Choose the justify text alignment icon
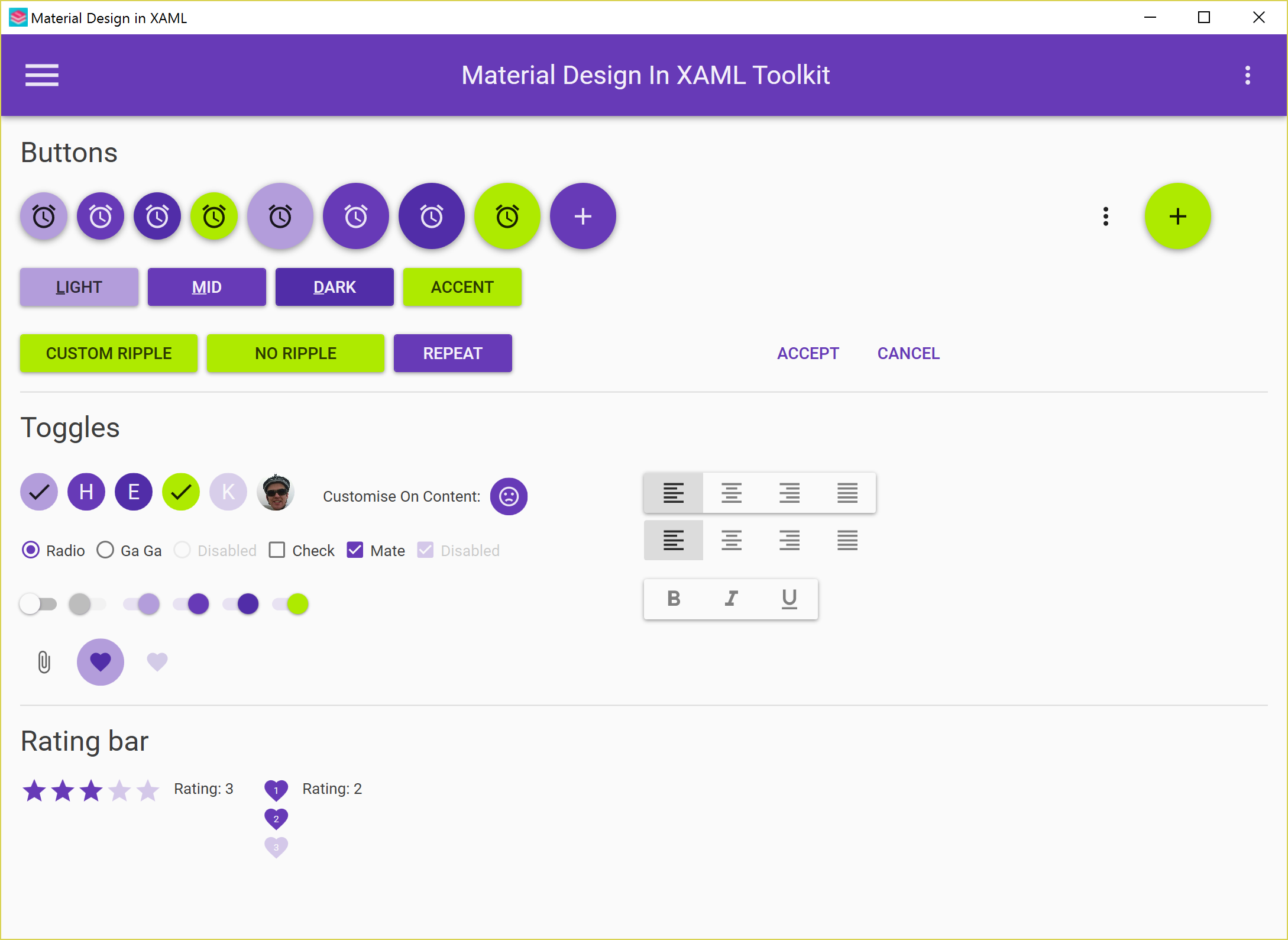 (847, 493)
